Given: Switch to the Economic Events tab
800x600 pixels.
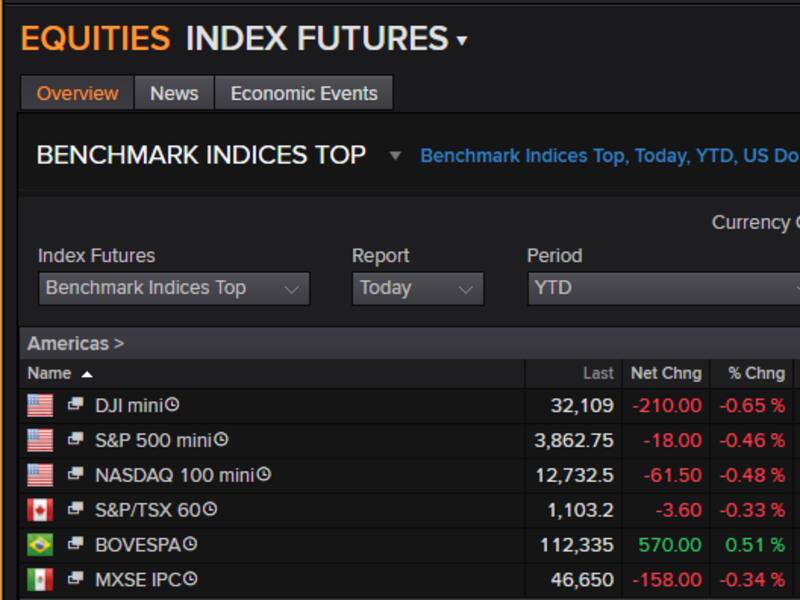Looking at the screenshot, I should 304,93.
